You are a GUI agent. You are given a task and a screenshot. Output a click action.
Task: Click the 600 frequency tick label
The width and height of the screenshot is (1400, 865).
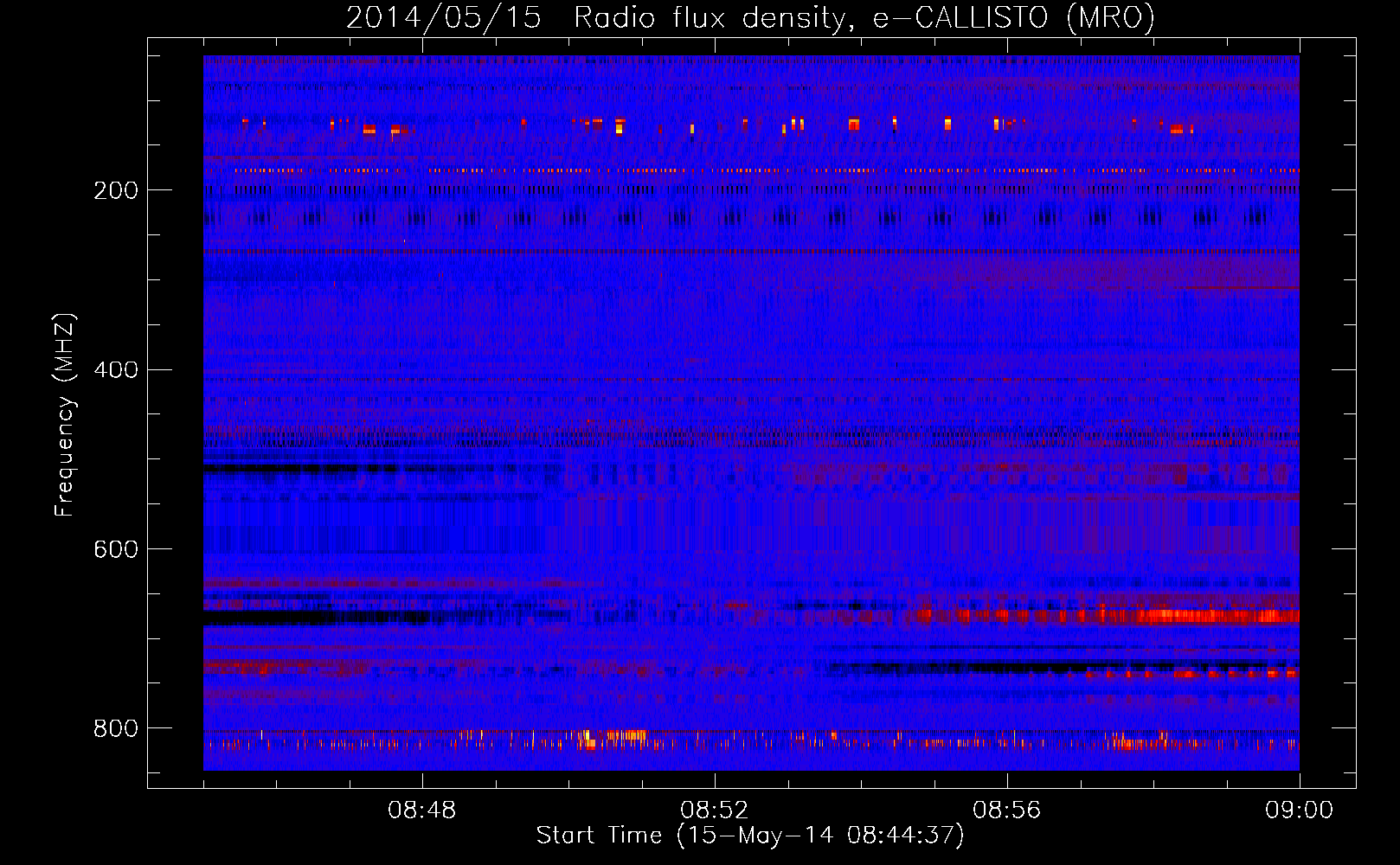point(116,549)
